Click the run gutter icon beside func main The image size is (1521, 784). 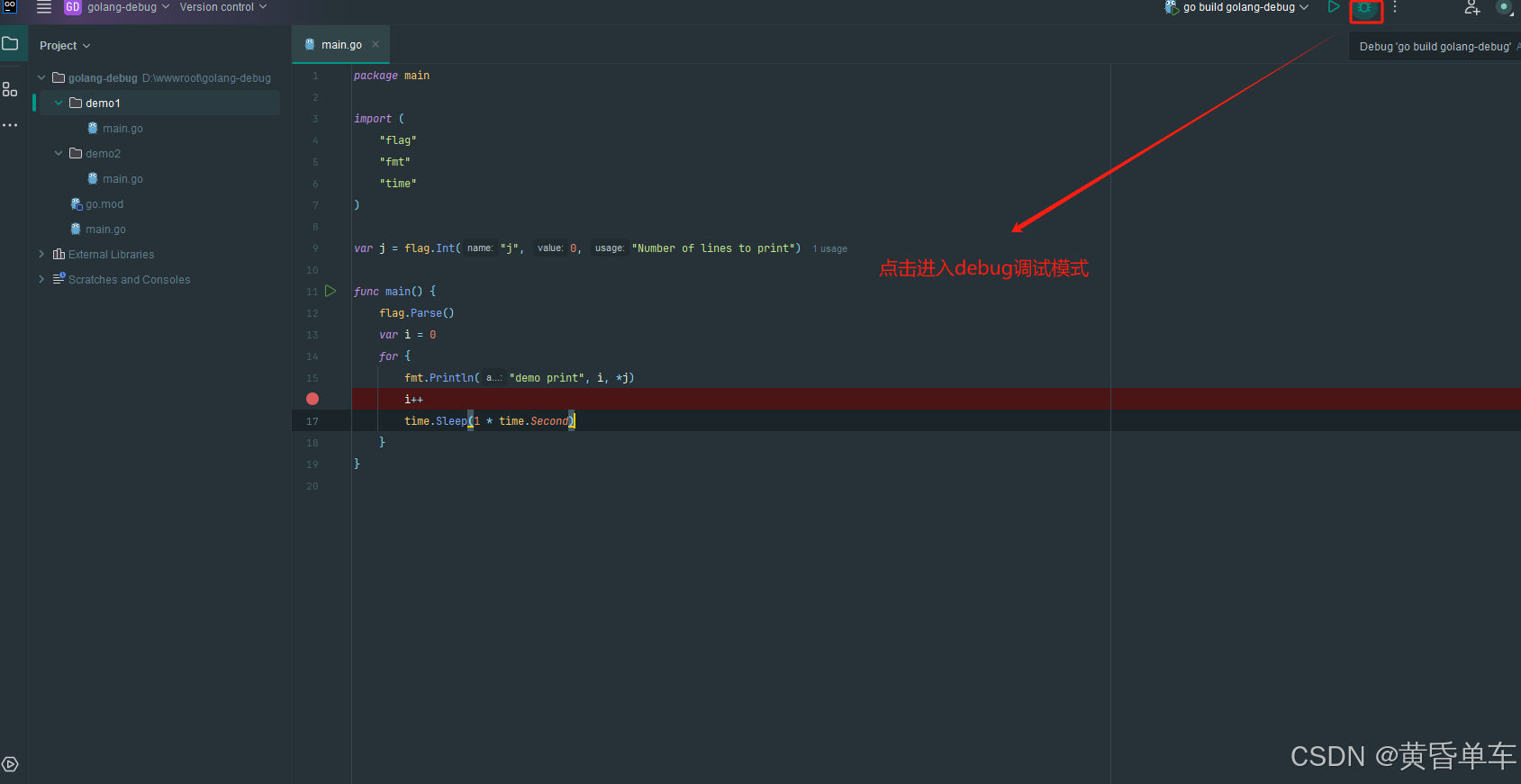click(x=330, y=291)
